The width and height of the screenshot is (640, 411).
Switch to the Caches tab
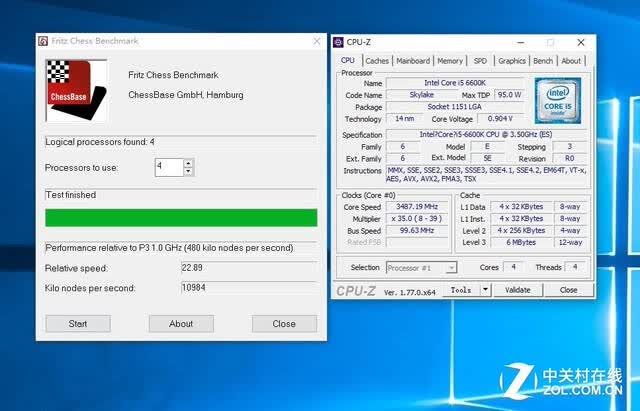point(377,61)
